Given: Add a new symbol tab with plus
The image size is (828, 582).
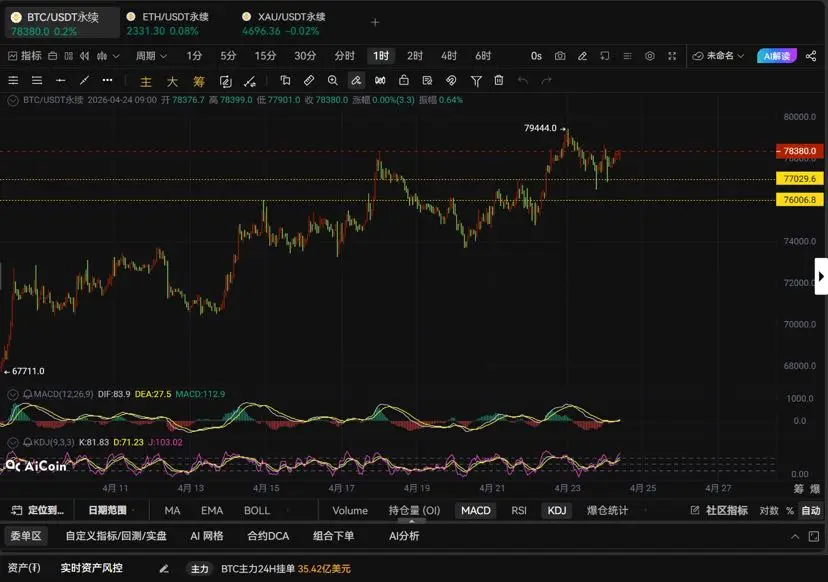Looking at the screenshot, I should (375, 23).
